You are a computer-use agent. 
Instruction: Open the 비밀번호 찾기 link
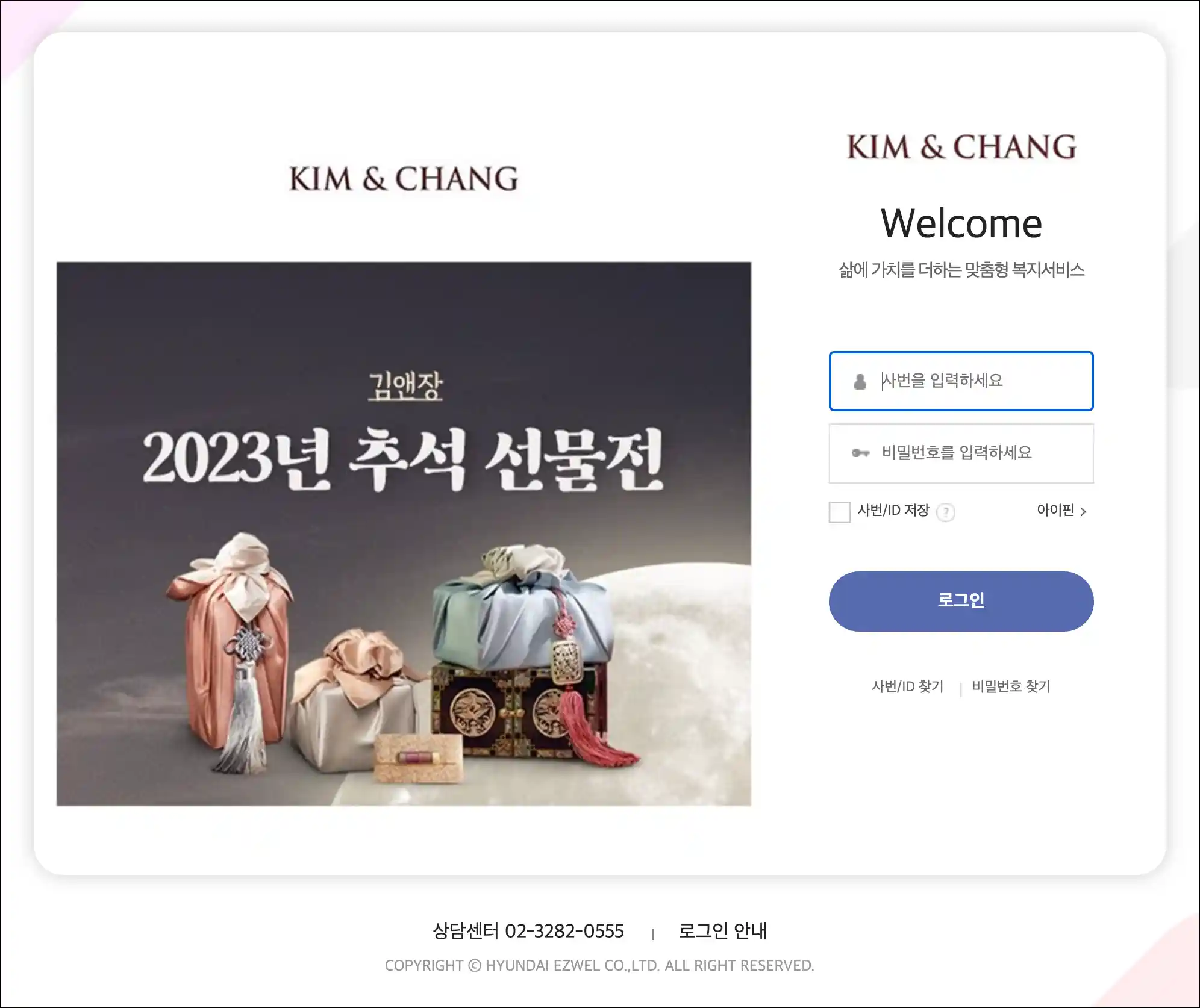(1011, 686)
